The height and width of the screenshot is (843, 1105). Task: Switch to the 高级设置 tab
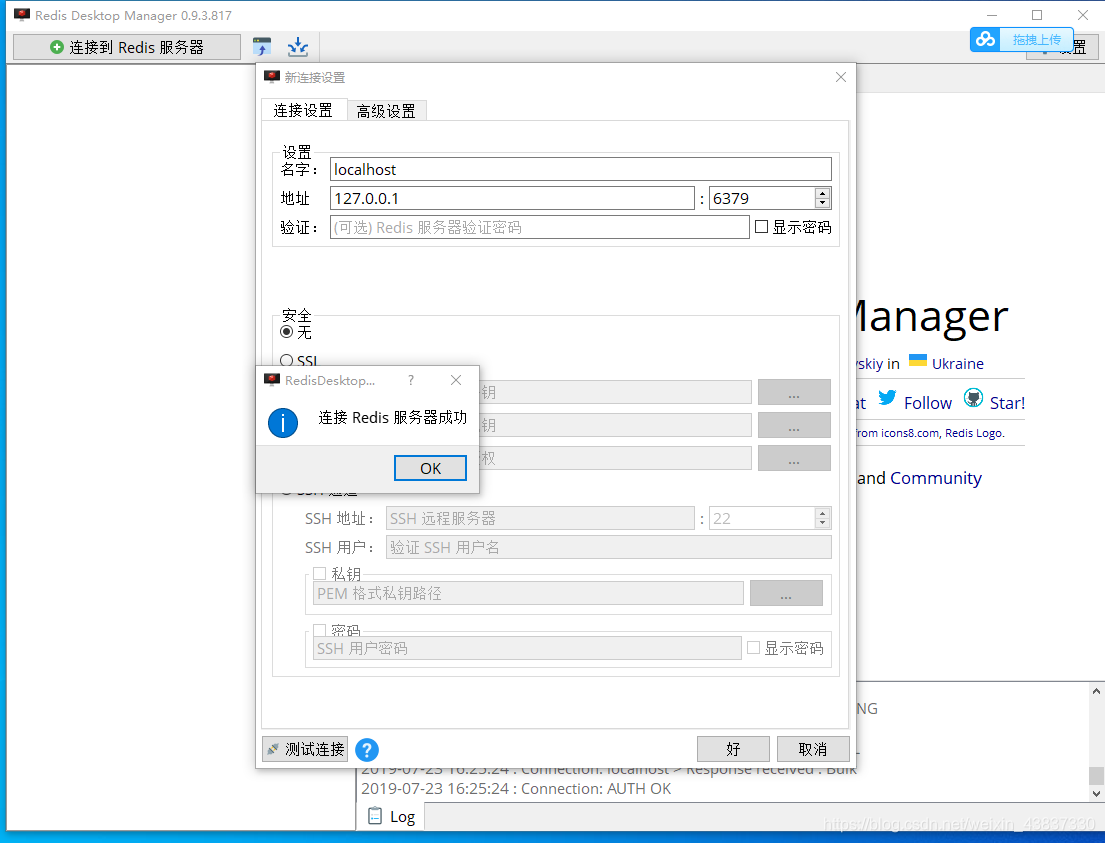point(386,111)
